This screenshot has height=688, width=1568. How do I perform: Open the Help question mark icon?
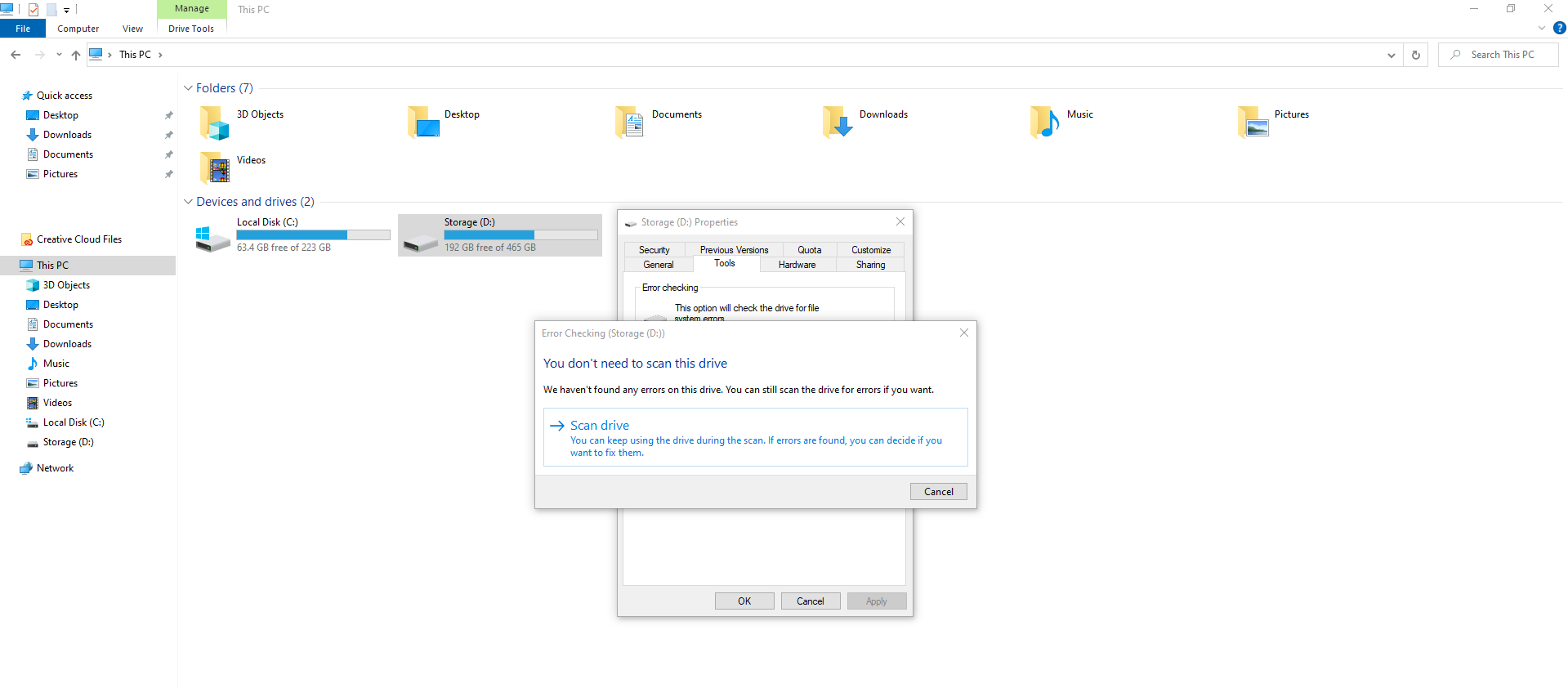click(x=1560, y=28)
